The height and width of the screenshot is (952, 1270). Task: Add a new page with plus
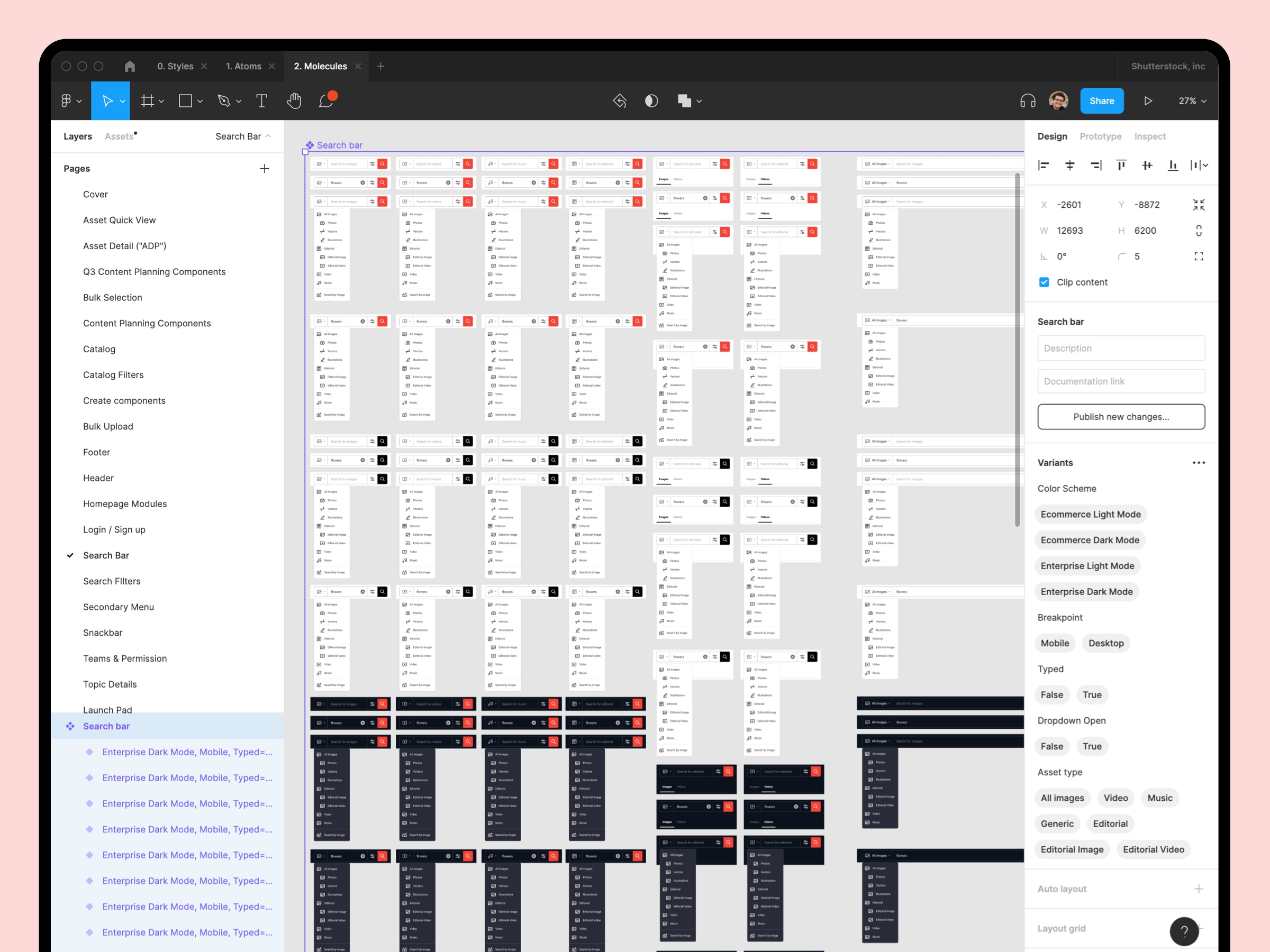[x=264, y=169]
